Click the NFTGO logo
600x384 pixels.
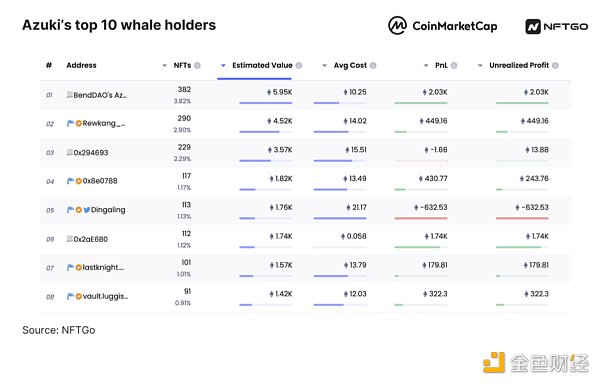tap(557, 26)
